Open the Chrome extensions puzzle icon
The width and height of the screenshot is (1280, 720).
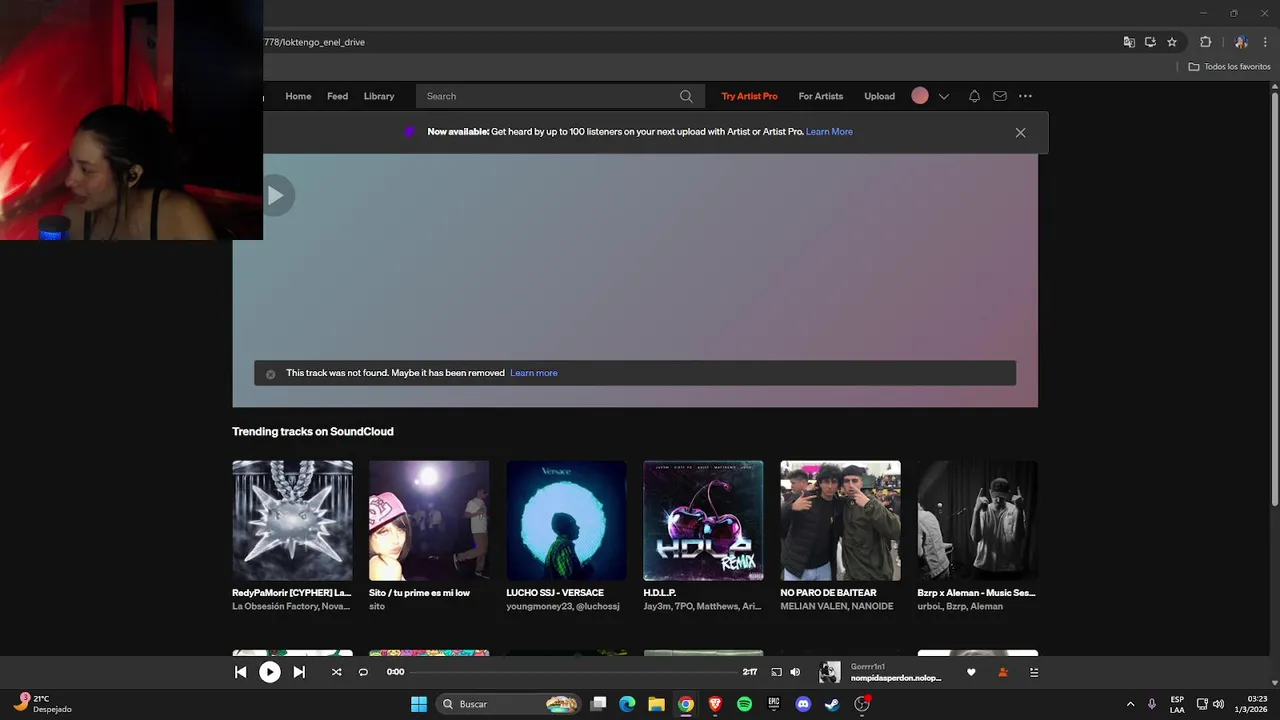click(x=1205, y=42)
